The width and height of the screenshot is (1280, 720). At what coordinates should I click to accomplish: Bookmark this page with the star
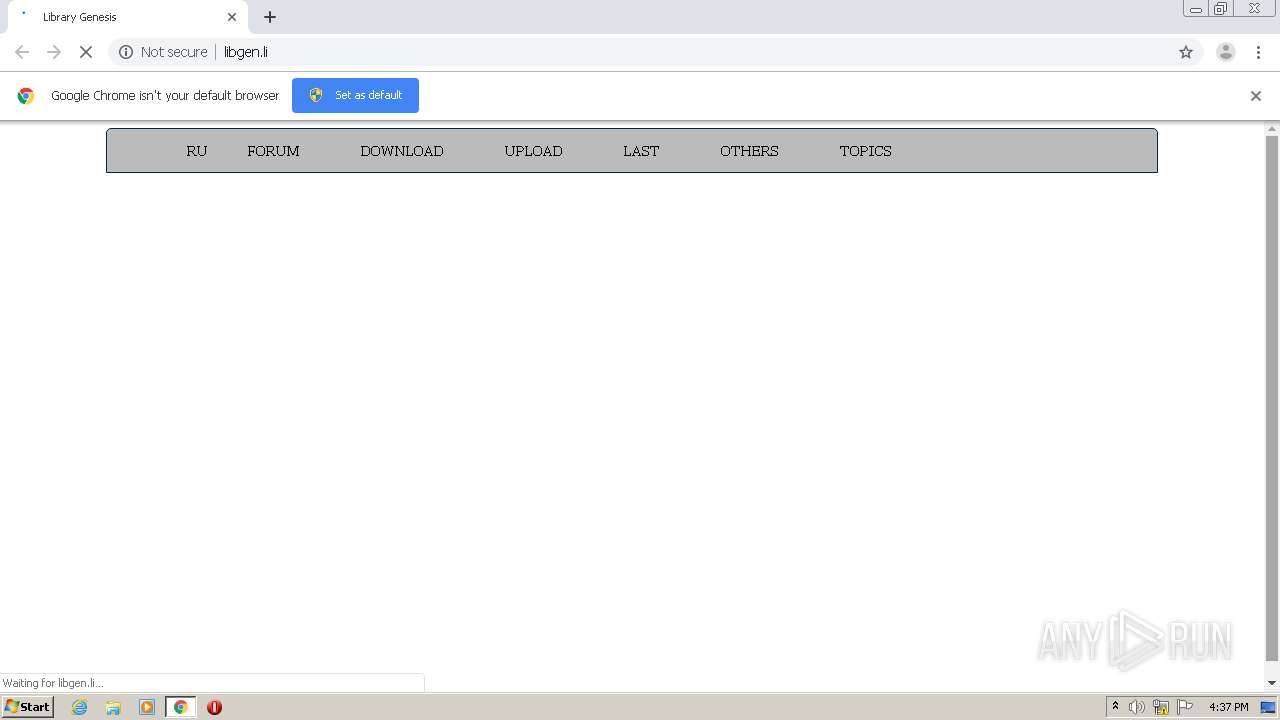[x=1186, y=52]
